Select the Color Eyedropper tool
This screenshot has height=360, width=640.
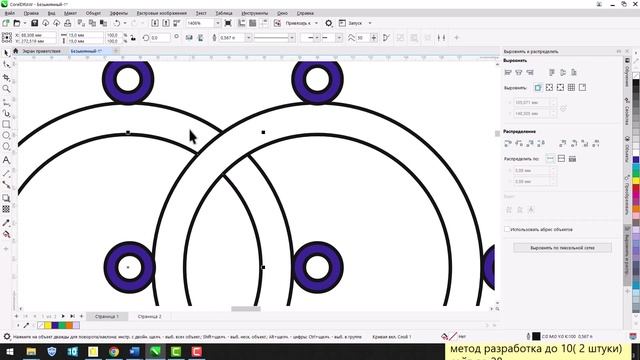[6, 223]
